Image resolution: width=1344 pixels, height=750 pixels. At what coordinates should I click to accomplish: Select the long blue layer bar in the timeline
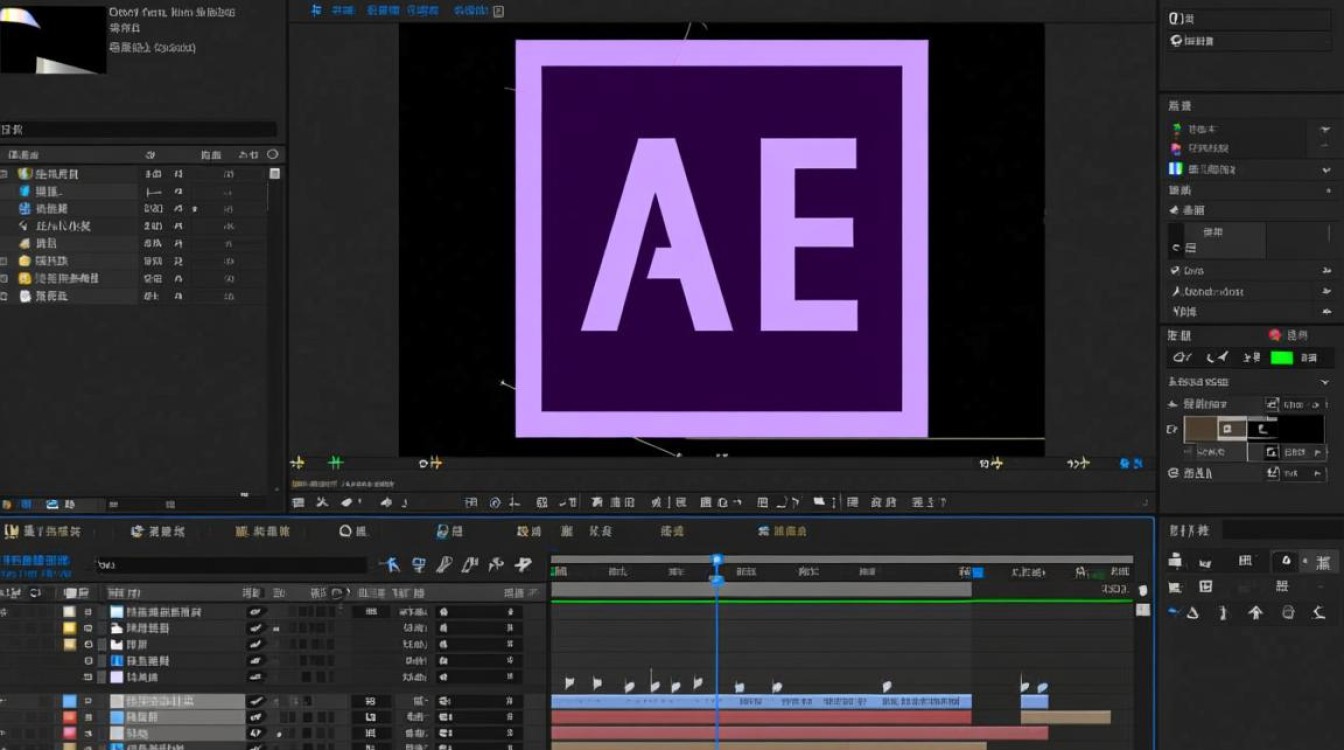point(761,701)
